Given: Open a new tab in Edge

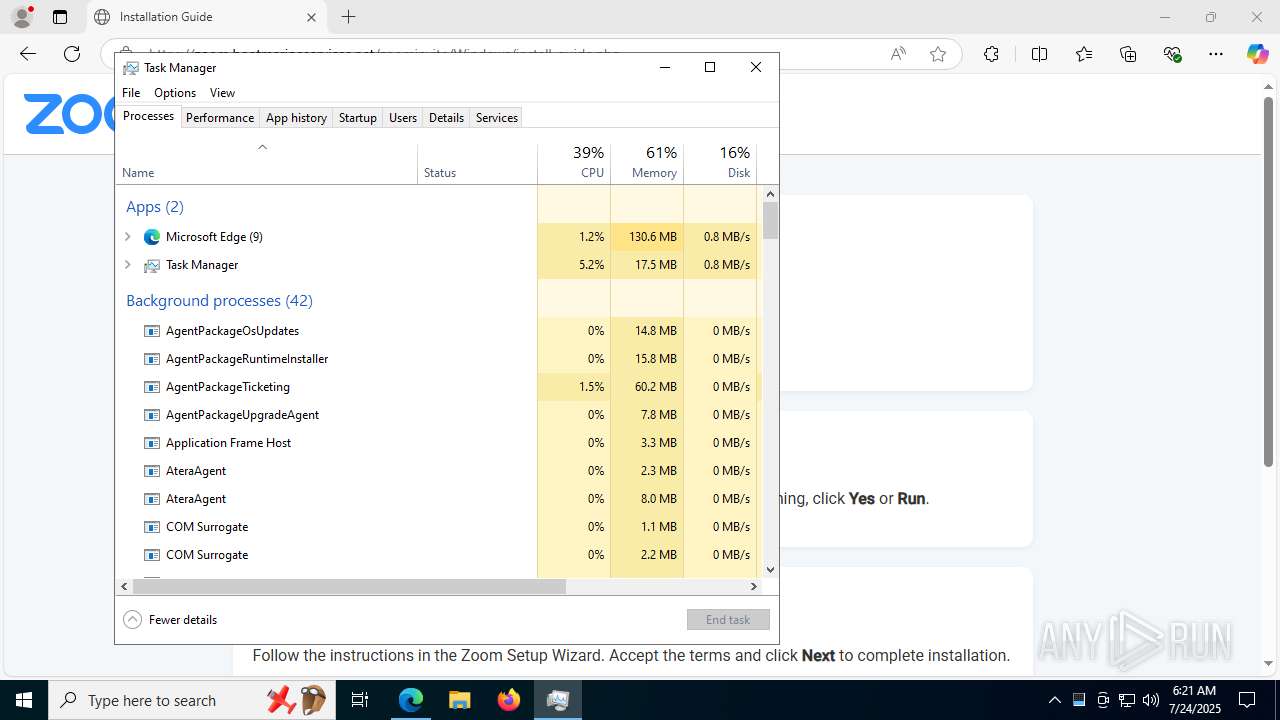Looking at the screenshot, I should point(348,17).
